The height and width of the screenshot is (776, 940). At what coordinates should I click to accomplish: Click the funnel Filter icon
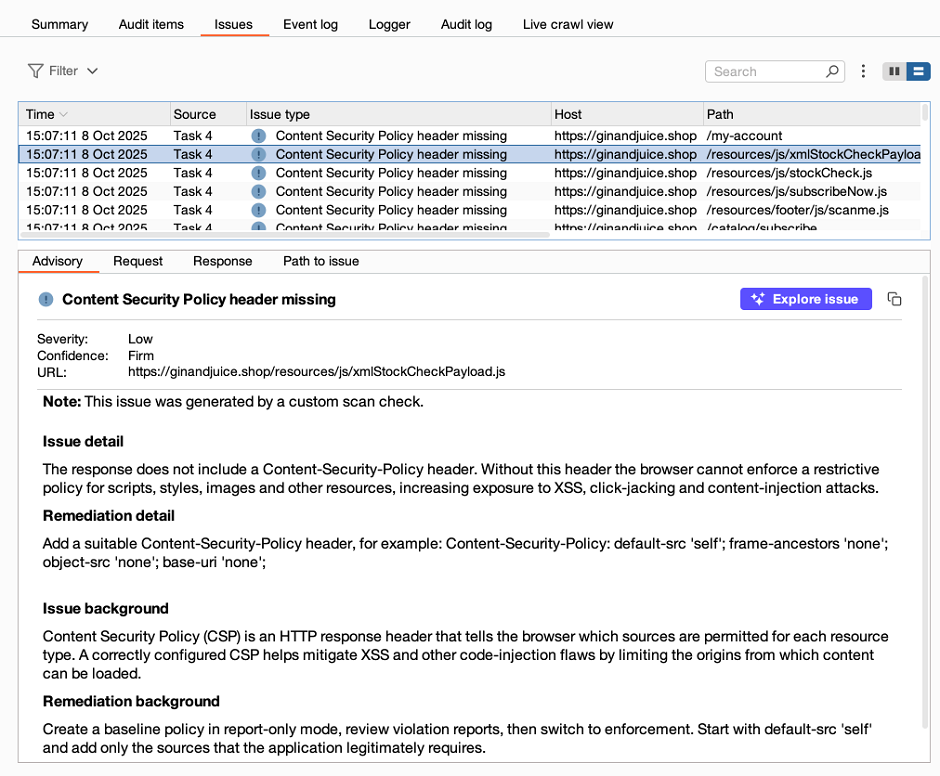(x=36, y=71)
